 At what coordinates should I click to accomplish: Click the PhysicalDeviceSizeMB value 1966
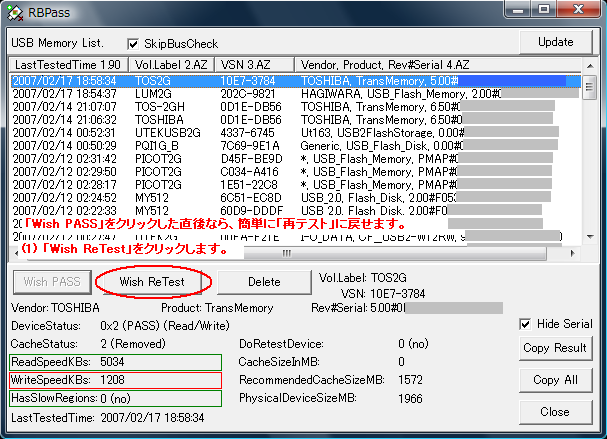[410, 398]
